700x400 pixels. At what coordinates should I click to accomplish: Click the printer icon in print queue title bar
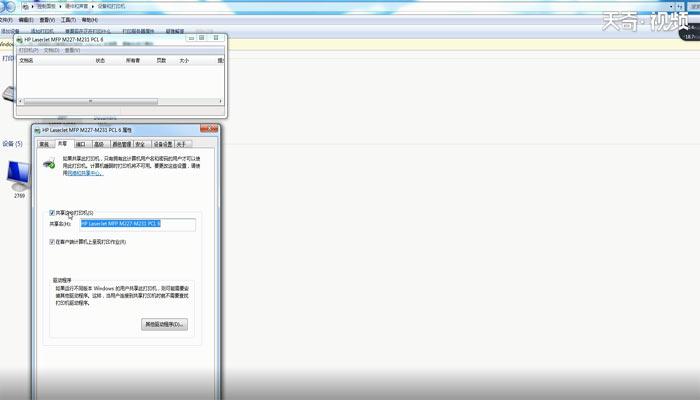click(20, 40)
